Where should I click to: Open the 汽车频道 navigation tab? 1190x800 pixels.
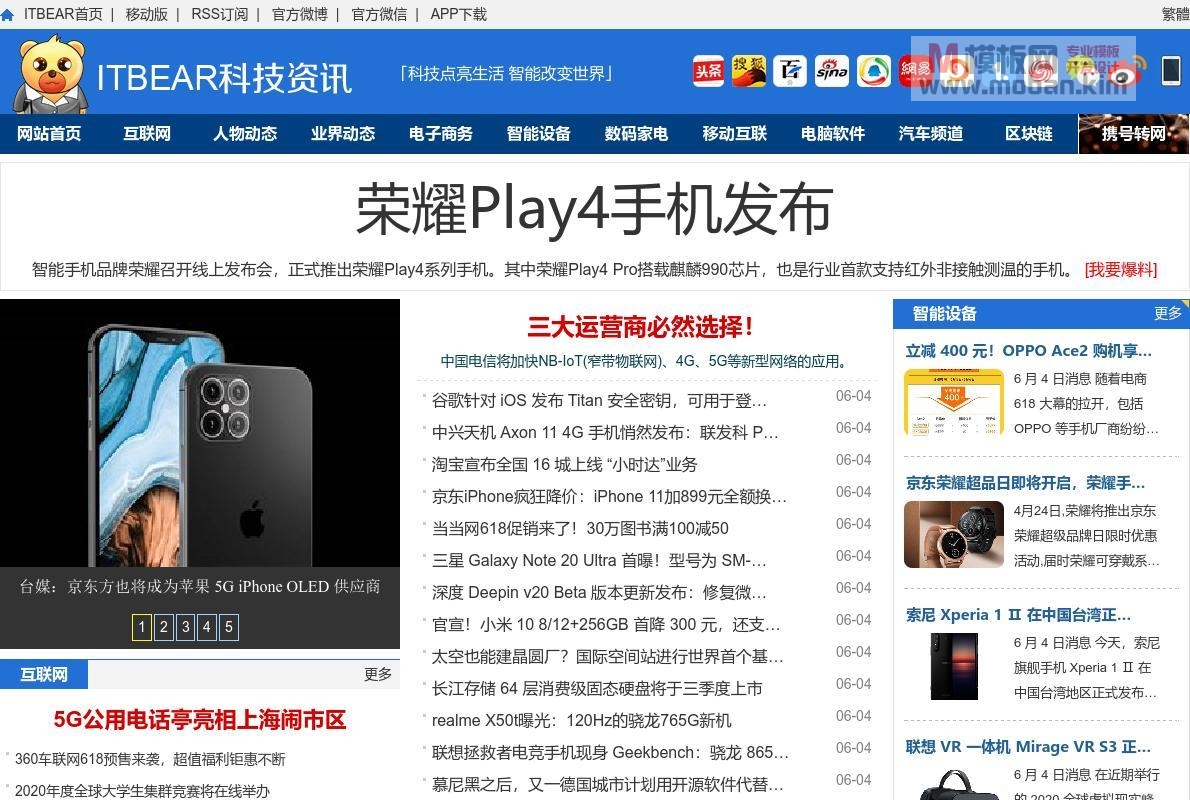point(930,134)
